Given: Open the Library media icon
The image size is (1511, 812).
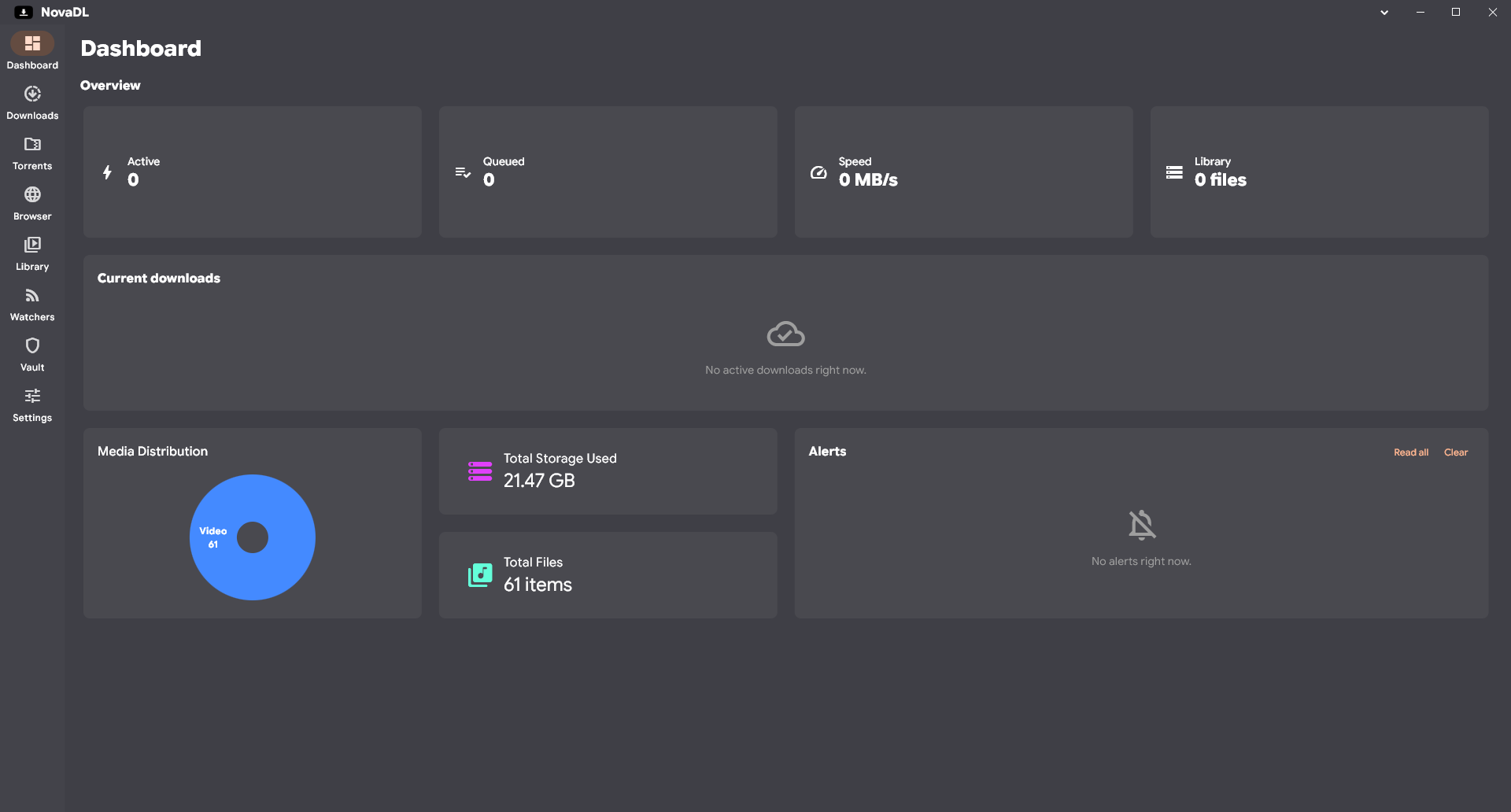Looking at the screenshot, I should coord(32,245).
